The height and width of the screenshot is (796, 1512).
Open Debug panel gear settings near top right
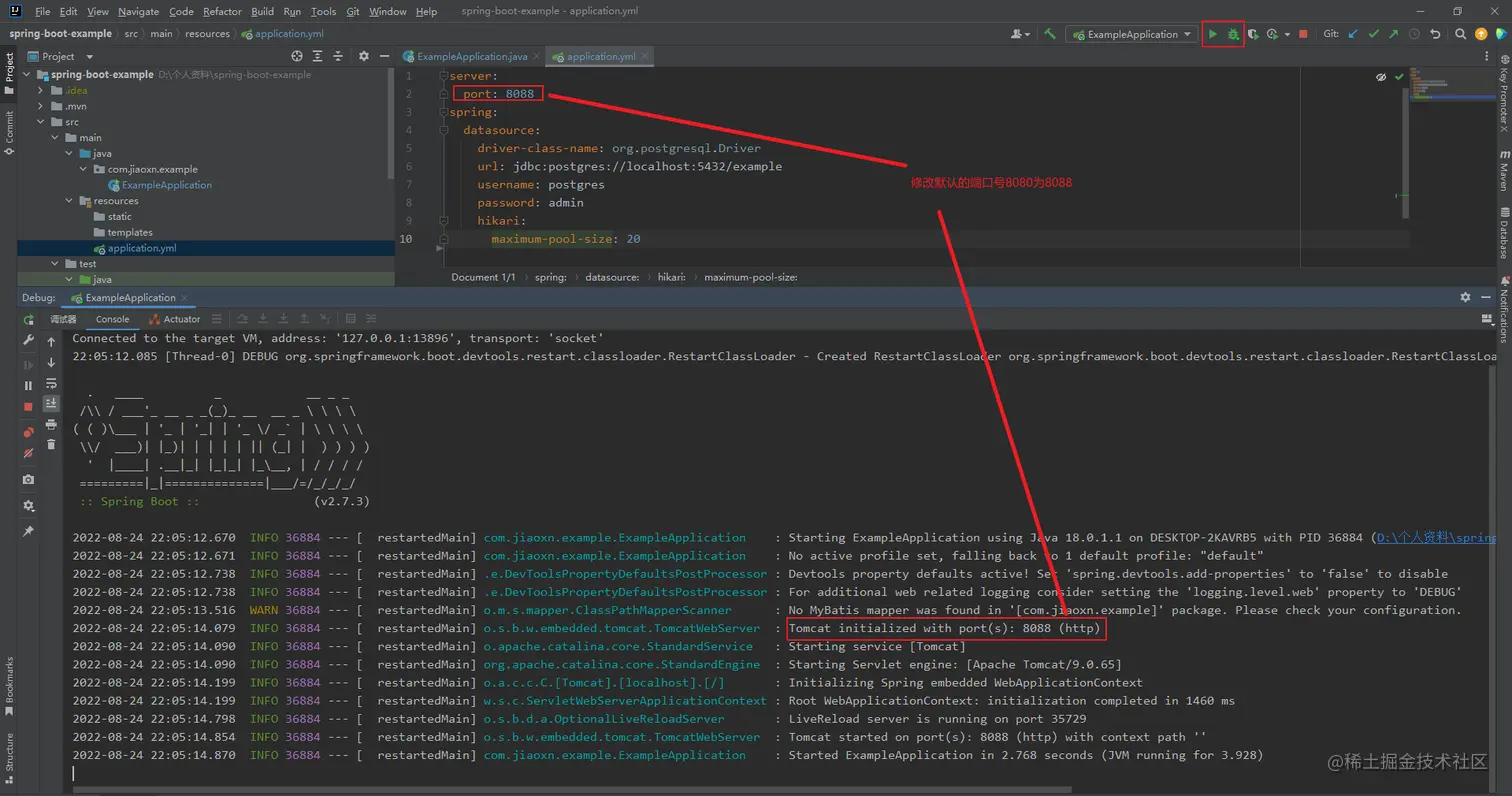[x=1465, y=297]
